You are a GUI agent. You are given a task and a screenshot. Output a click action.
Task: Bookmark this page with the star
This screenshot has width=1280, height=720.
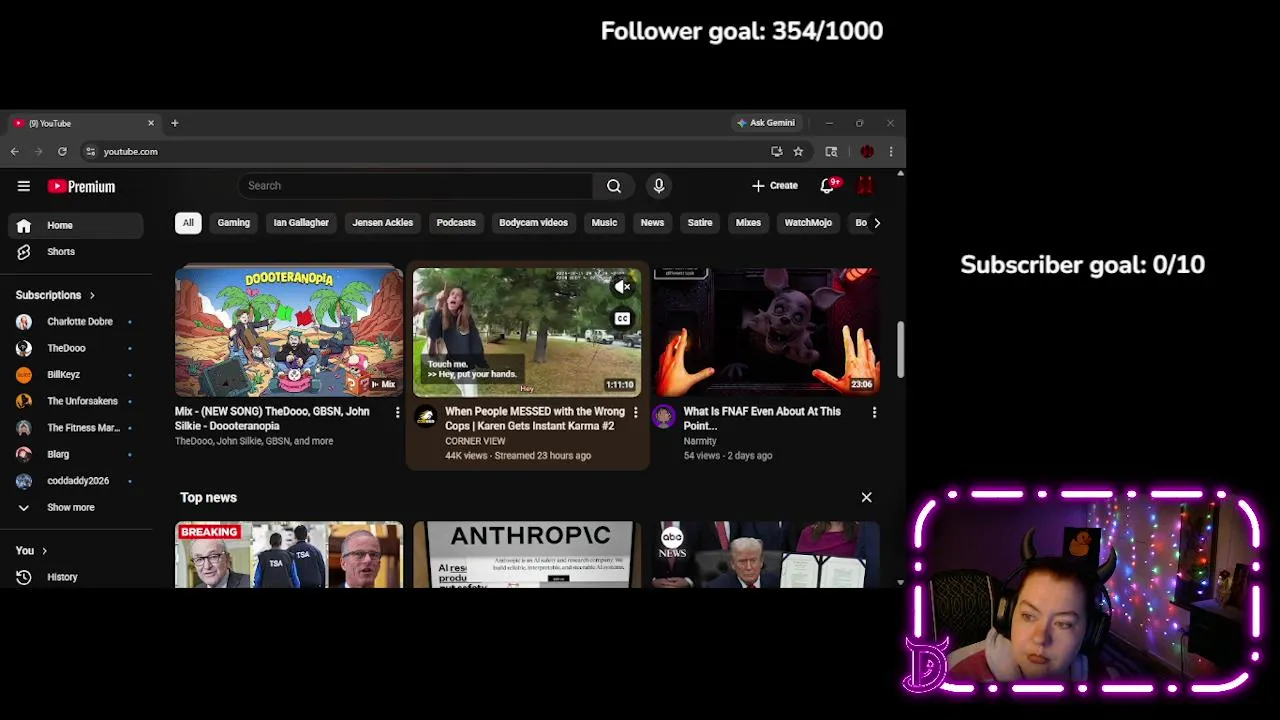click(798, 151)
